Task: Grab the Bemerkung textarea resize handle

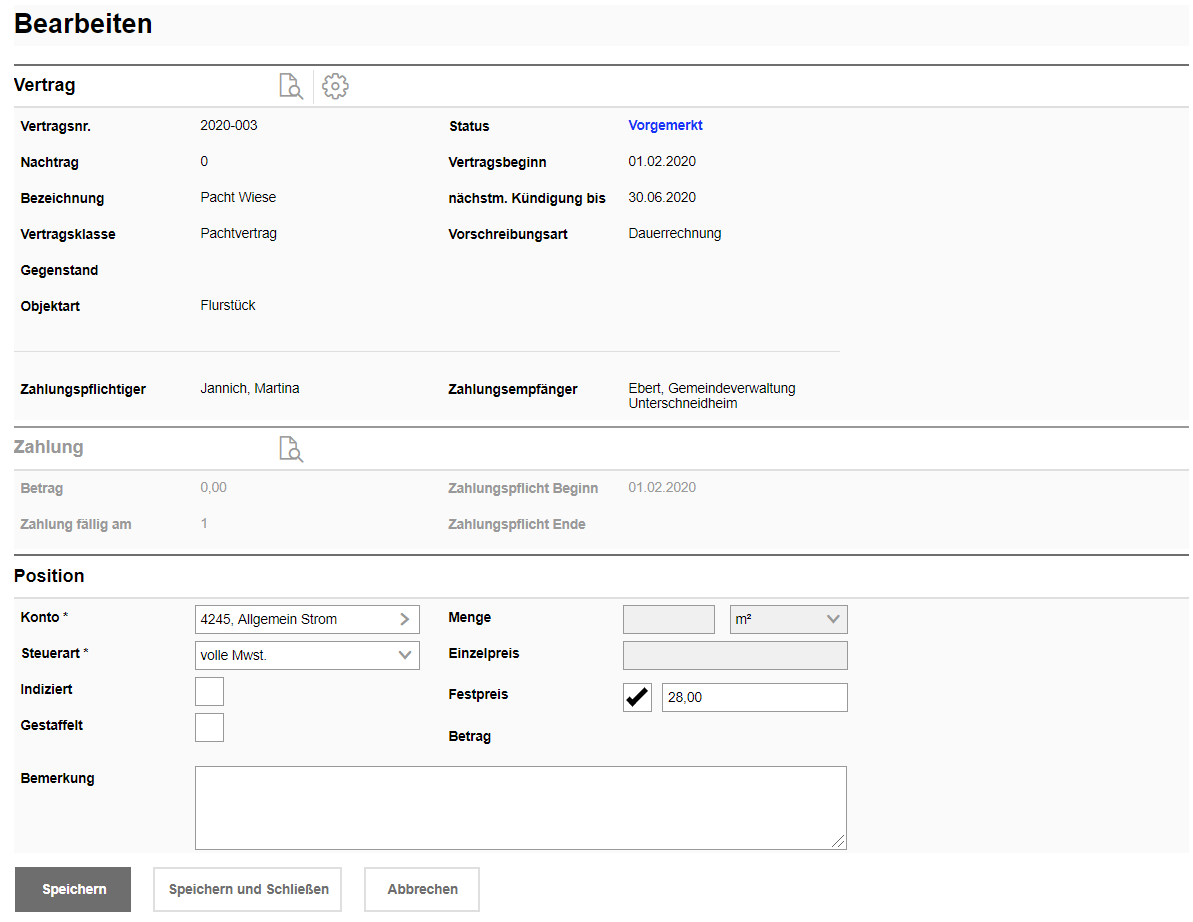Action: tap(839, 842)
